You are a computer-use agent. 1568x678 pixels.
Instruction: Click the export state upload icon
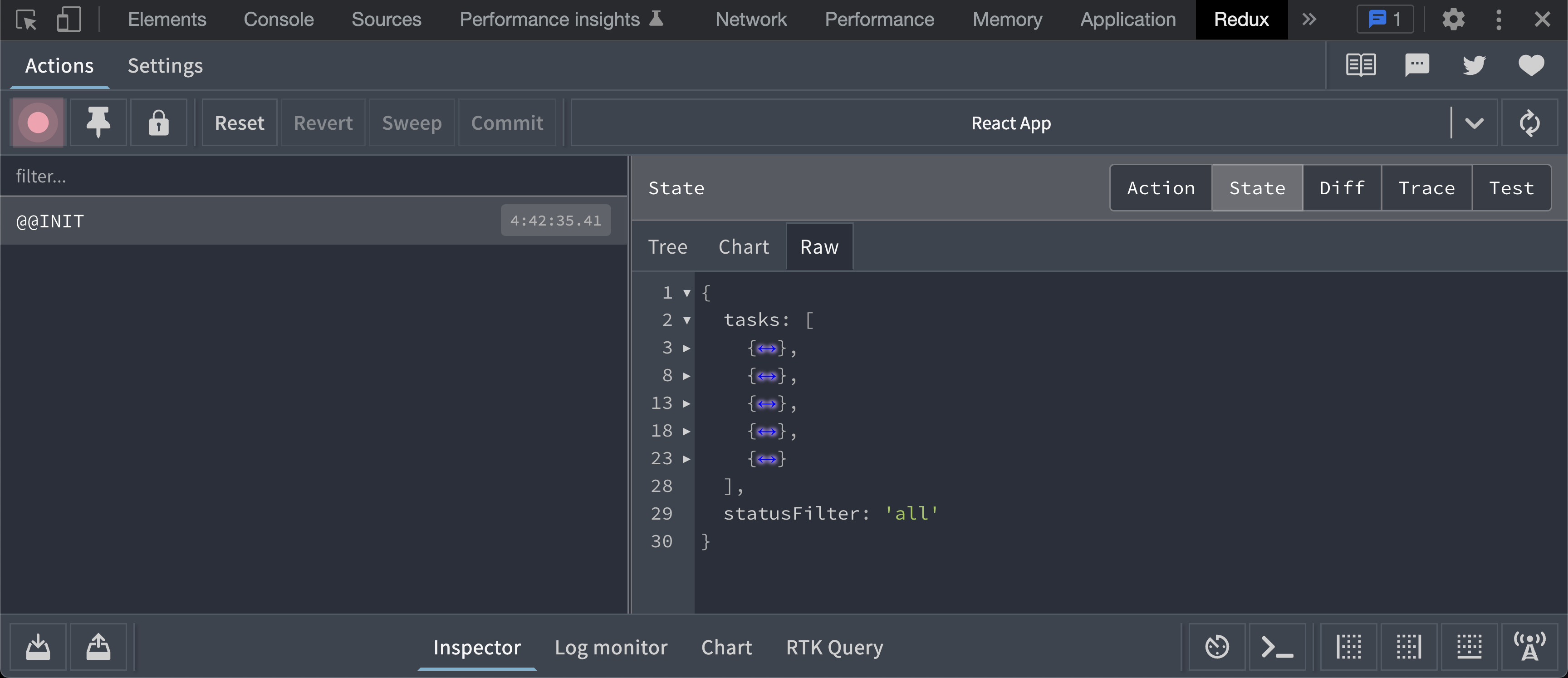pyautogui.click(x=98, y=646)
